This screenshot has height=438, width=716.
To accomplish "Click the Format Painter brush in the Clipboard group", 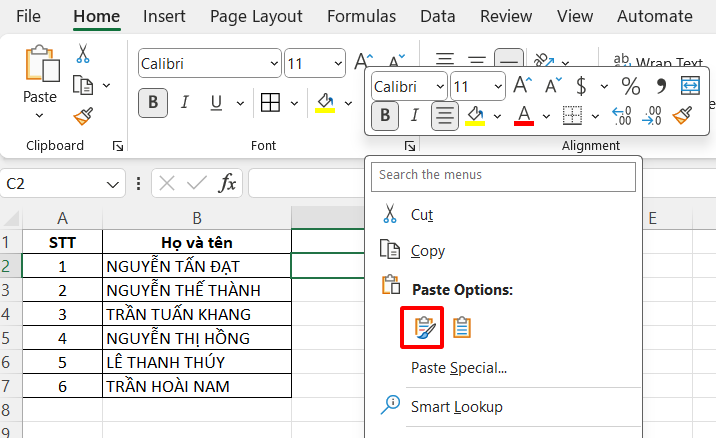I will tap(83, 116).
